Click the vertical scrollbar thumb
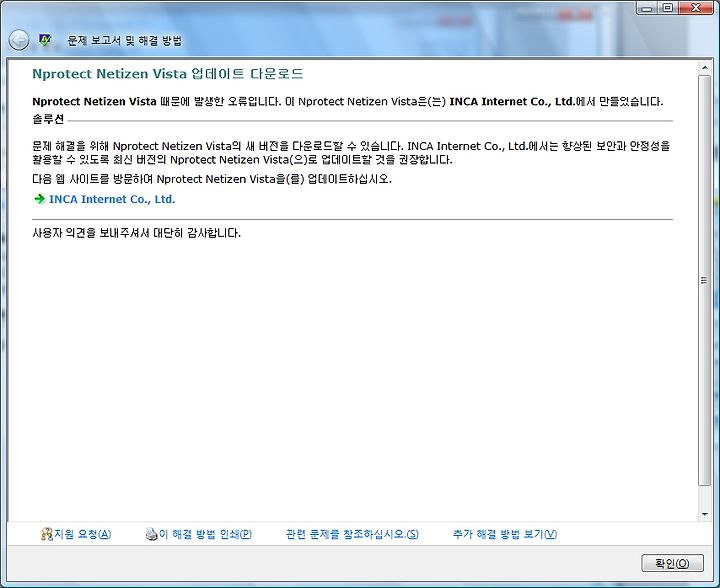 704,280
